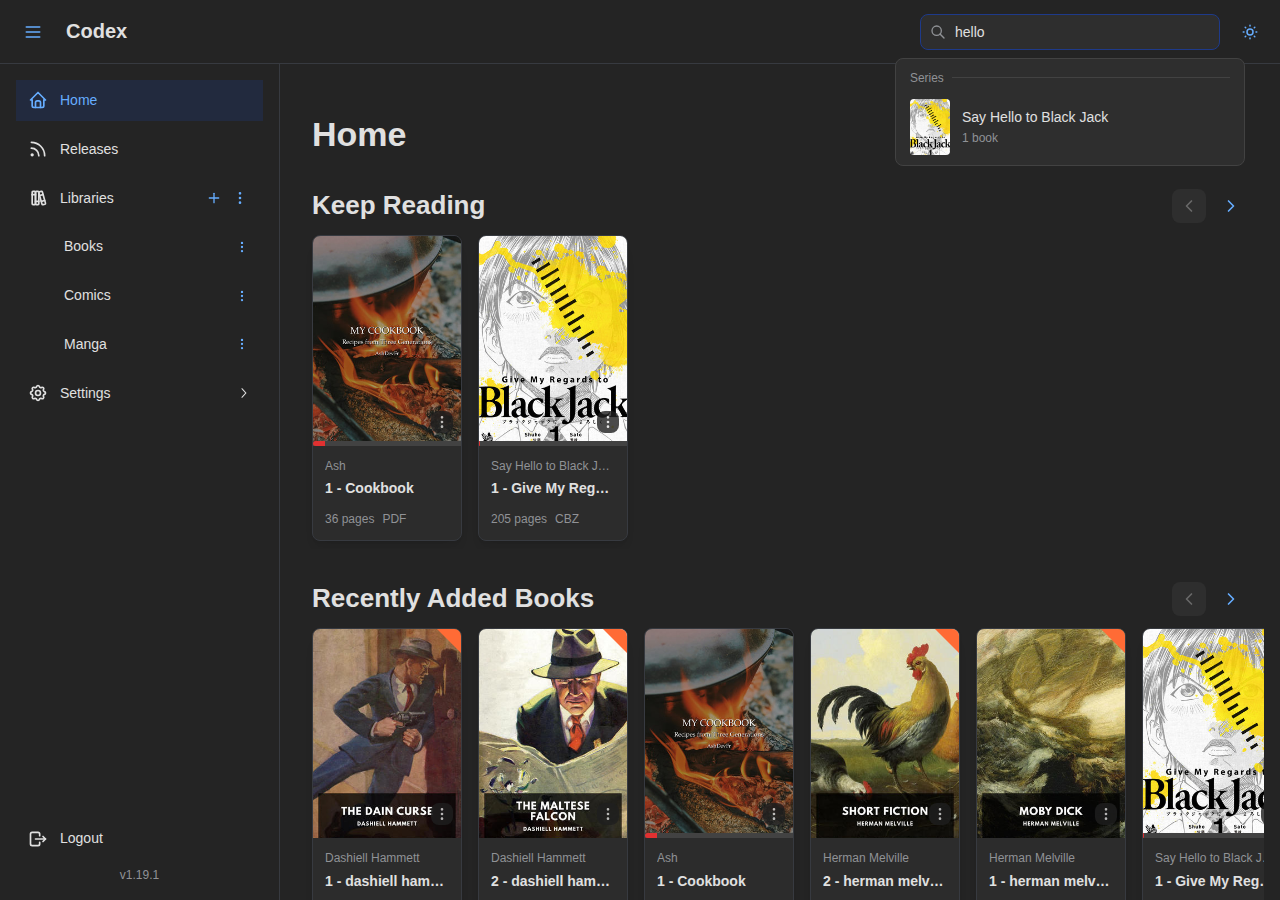Image resolution: width=1280 pixels, height=900 pixels.
Task: Log out via sidebar Logout
Action: point(139,838)
